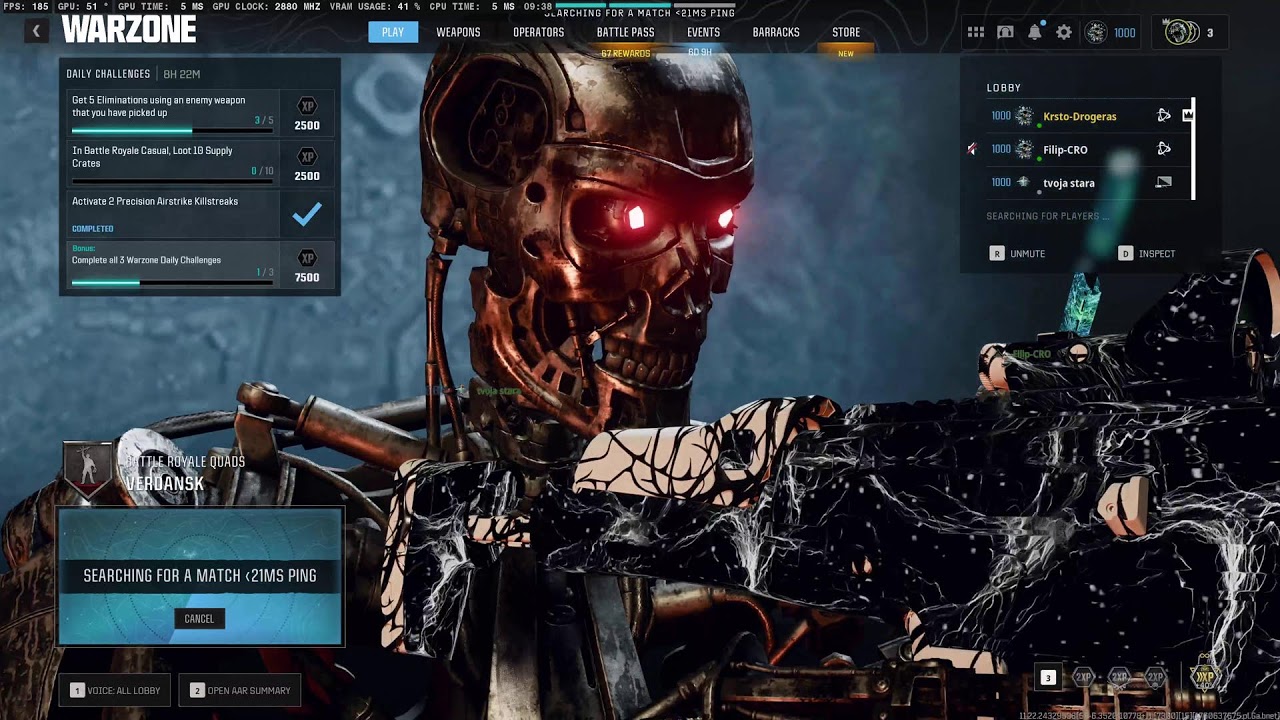Switch to the Operators tab
1280x720 pixels.
pos(538,32)
